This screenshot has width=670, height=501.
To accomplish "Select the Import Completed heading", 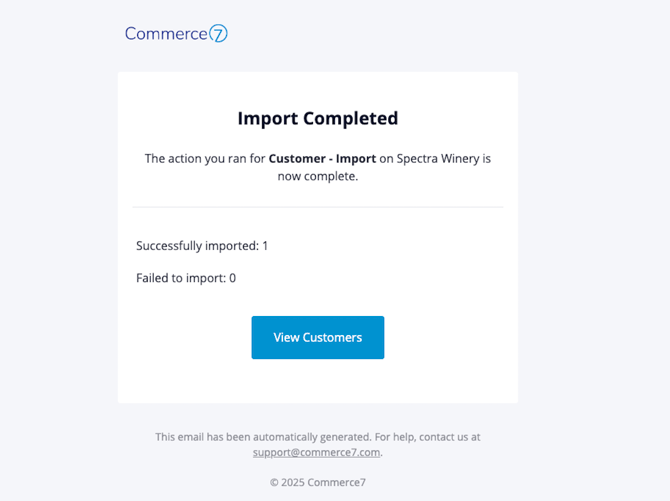I will pyautogui.click(x=317, y=118).
